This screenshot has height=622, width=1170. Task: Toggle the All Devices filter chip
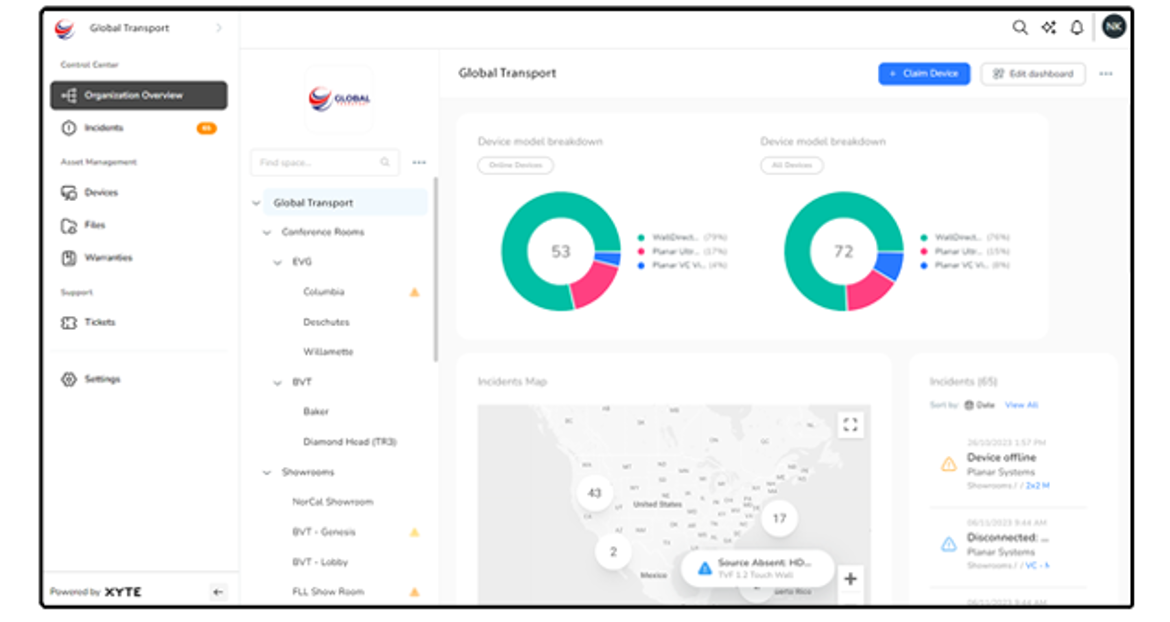tap(791, 165)
